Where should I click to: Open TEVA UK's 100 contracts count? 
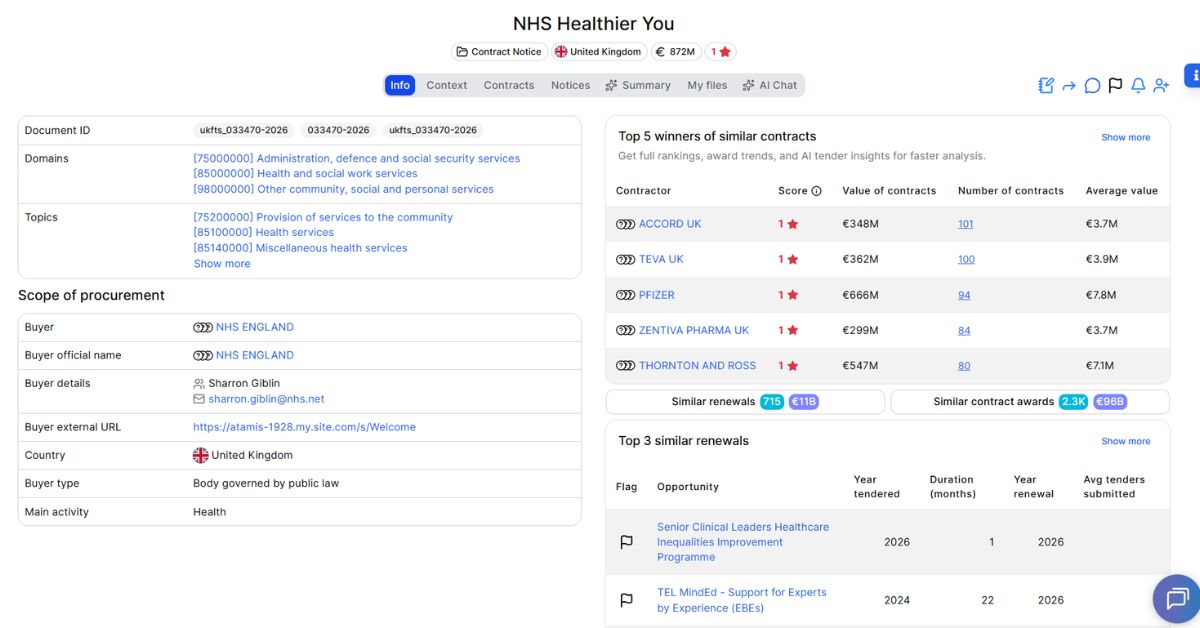point(966,259)
